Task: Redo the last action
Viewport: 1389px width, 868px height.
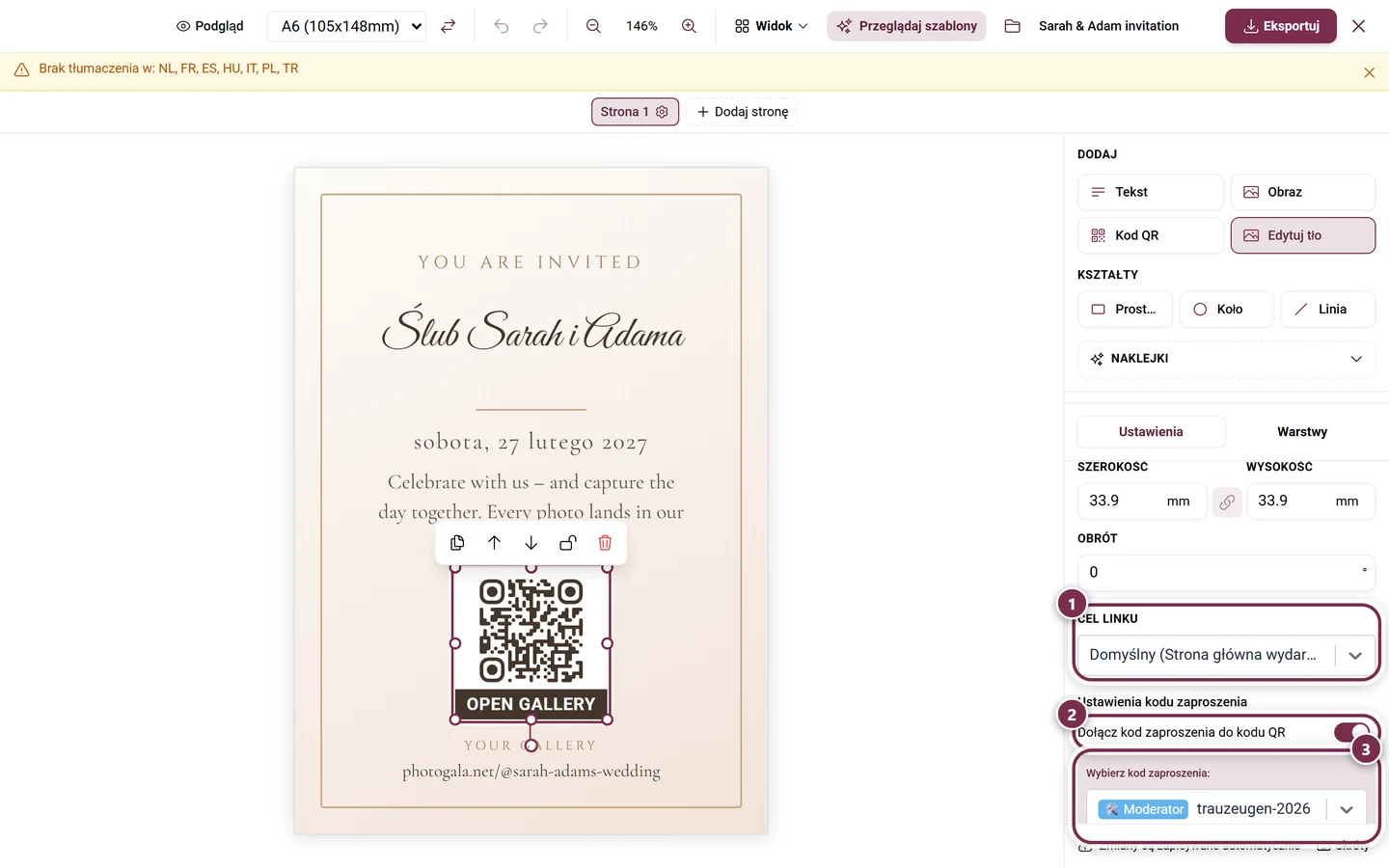Action: pos(540,26)
